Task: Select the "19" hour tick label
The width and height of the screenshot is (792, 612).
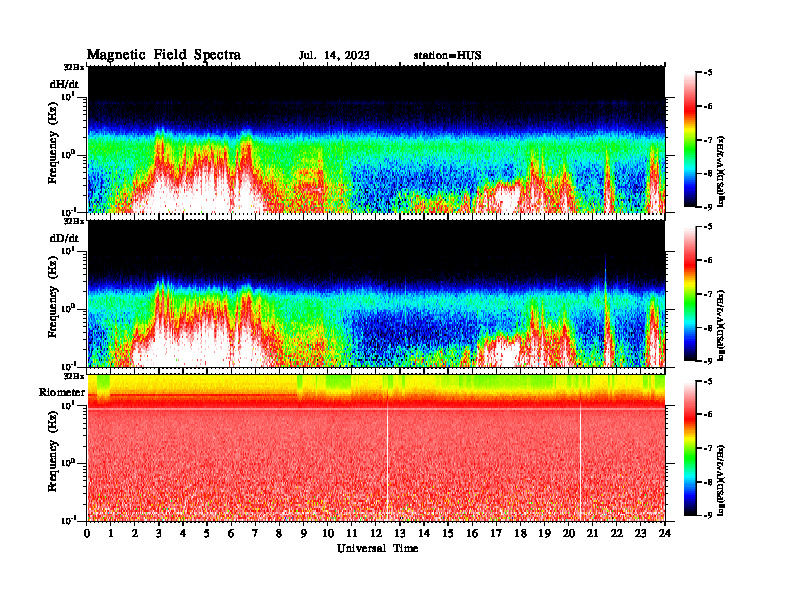Action: click(544, 533)
